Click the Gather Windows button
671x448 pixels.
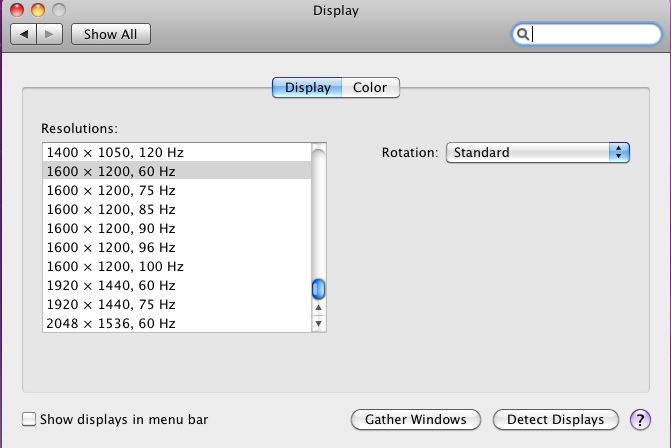[416, 420]
